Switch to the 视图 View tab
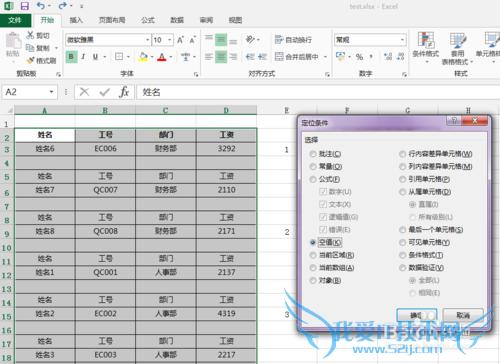This screenshot has height=364, width=500. tap(235, 20)
